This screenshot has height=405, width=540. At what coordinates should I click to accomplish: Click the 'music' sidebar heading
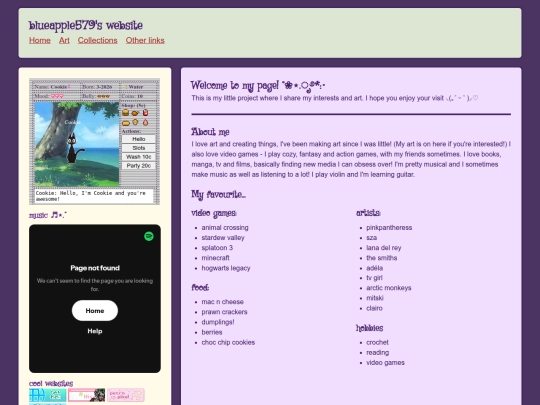click(48, 215)
